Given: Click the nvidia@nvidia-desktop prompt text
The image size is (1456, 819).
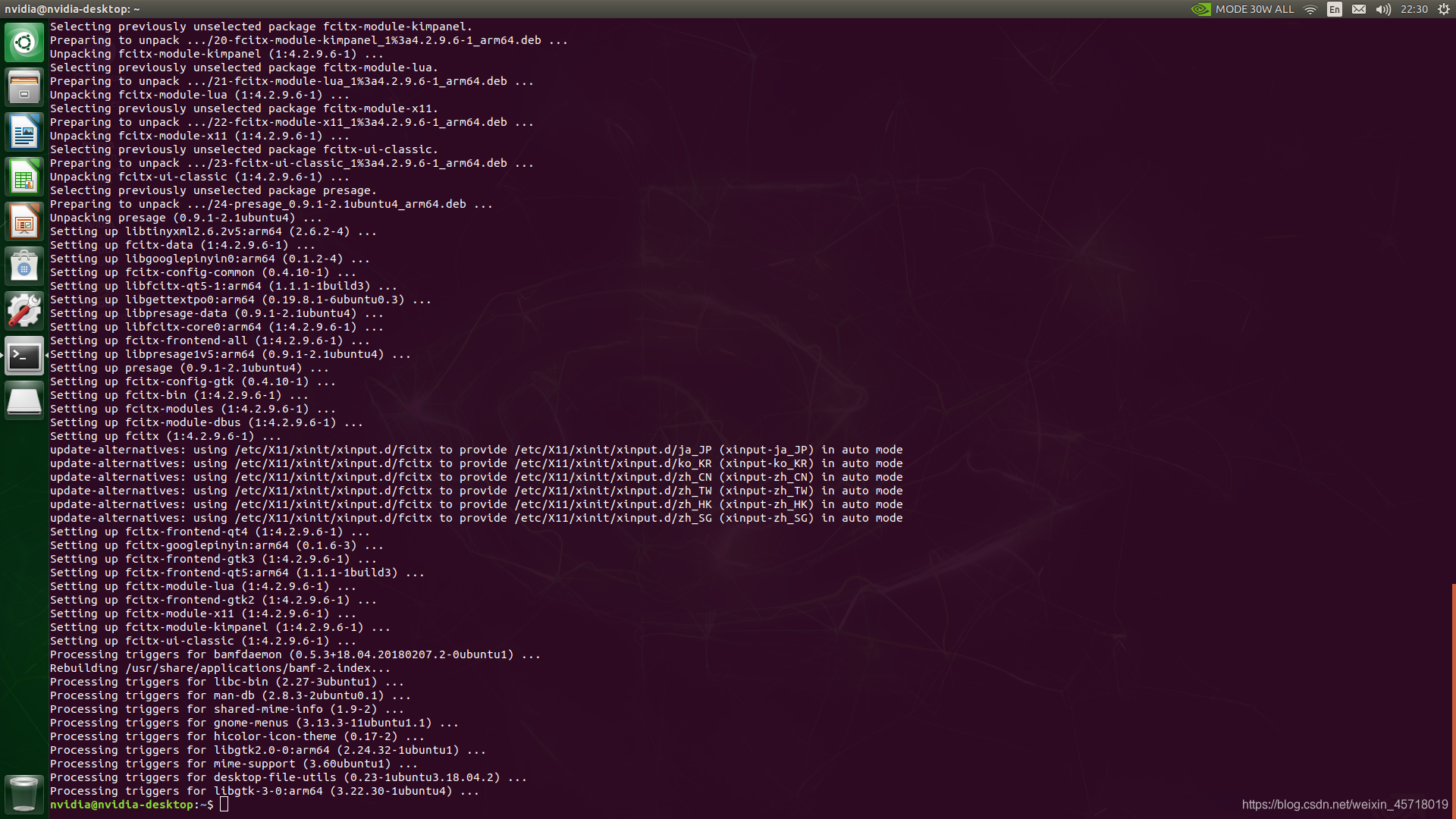Looking at the screenshot, I should click(x=121, y=805).
